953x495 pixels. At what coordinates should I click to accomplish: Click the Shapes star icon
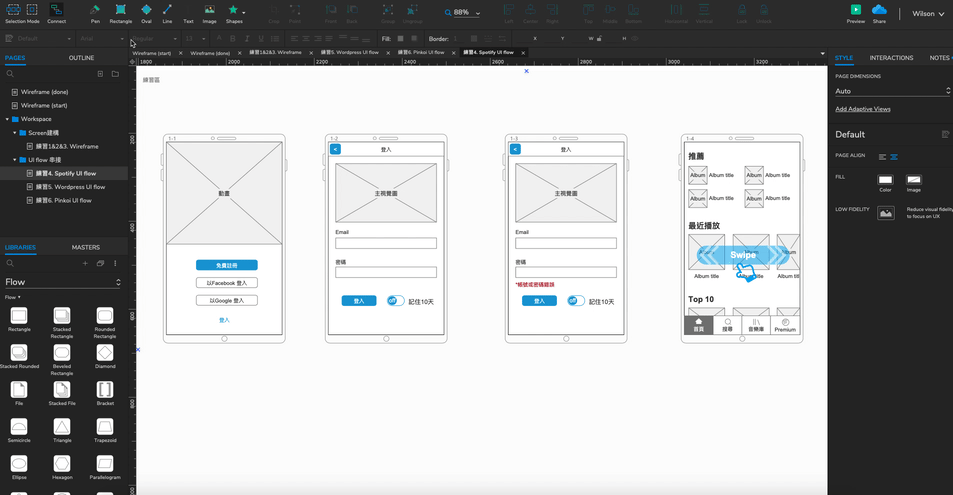coord(233,10)
